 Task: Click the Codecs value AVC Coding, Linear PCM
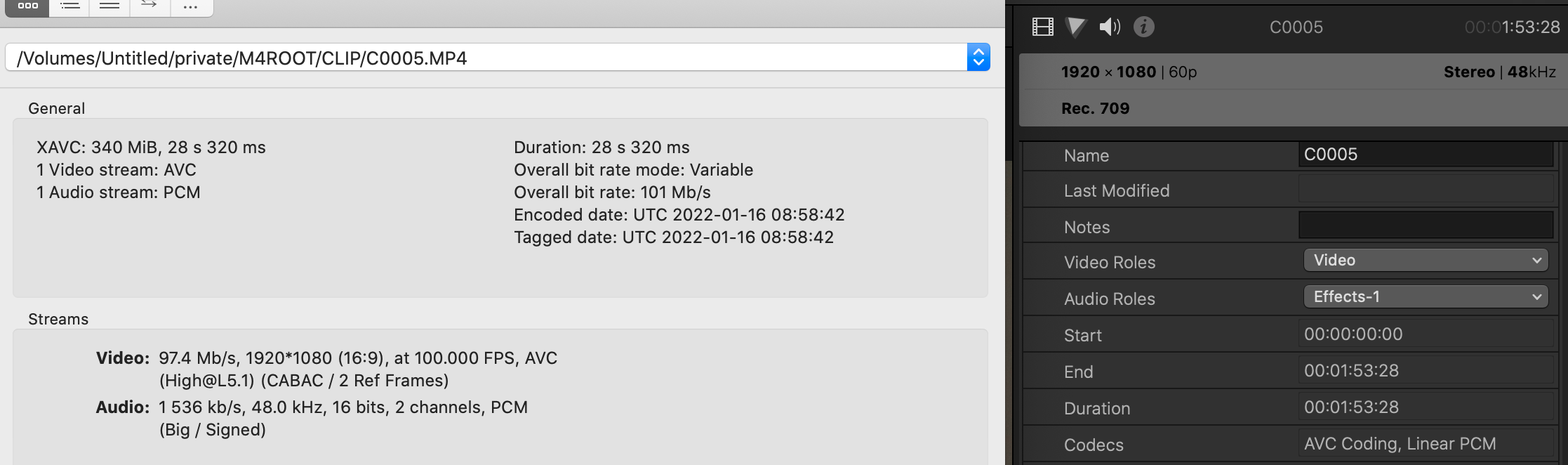tap(1400, 444)
